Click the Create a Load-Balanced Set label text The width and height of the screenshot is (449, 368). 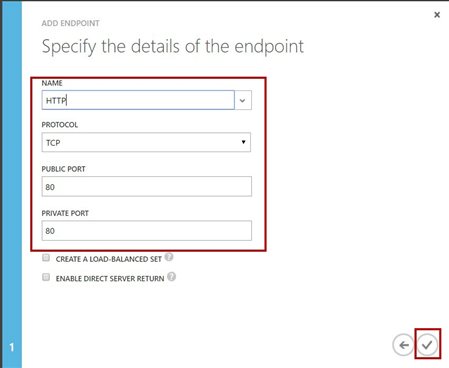[x=109, y=259]
